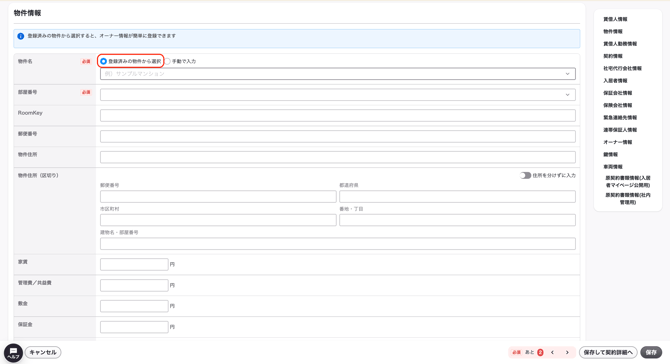This screenshot has height=364, width=670.
Task: Click the red required-remaining count badge
Action: click(540, 352)
